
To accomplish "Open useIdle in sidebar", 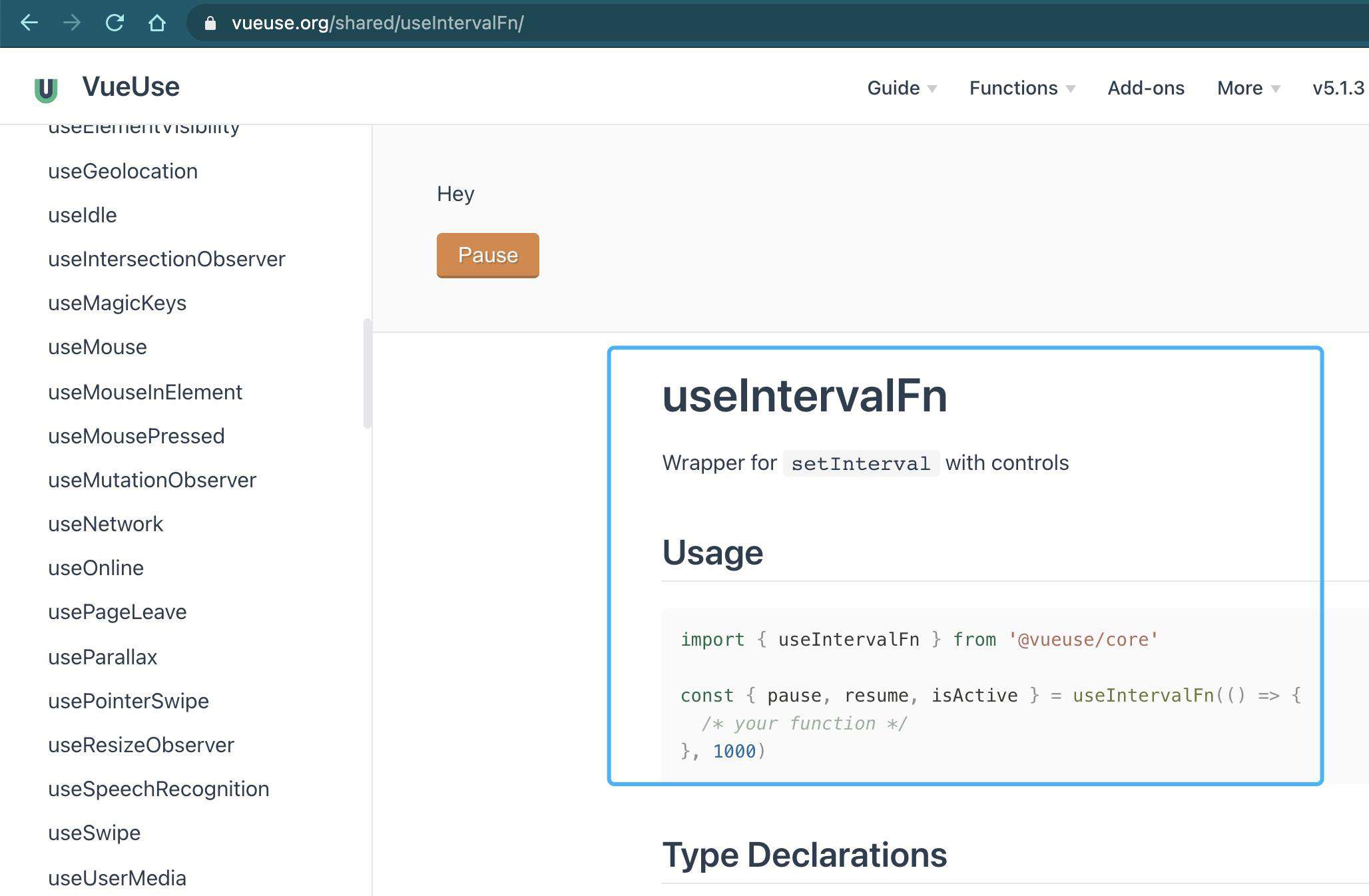I will [83, 215].
